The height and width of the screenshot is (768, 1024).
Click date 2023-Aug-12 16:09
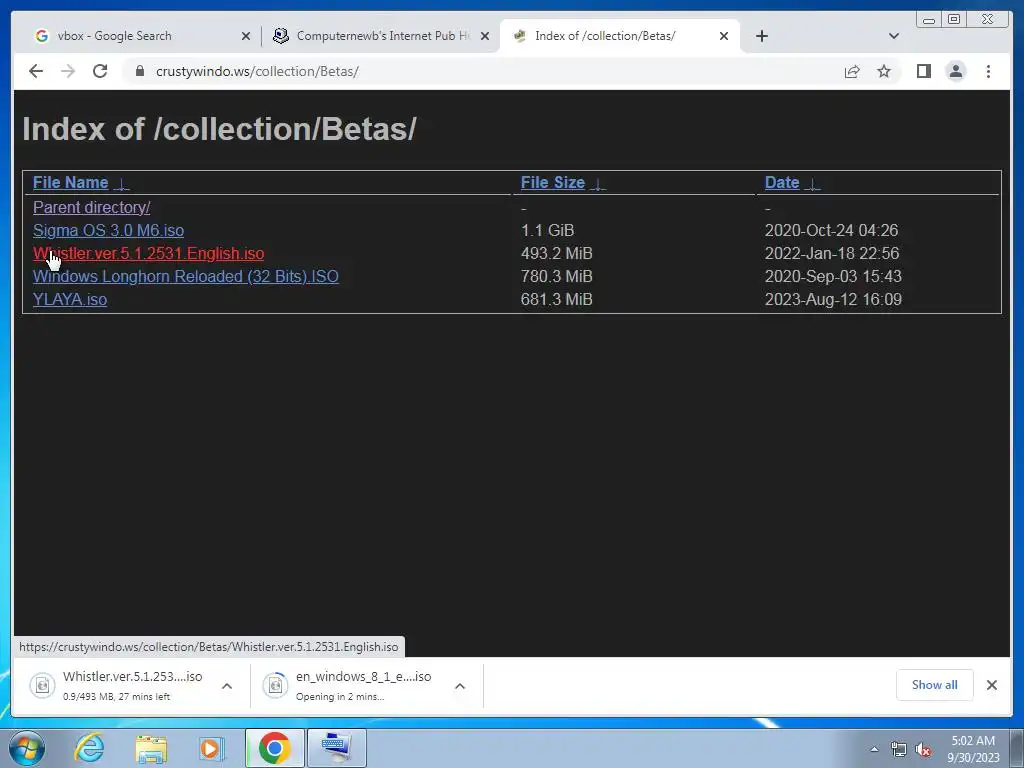pyautogui.click(x=833, y=299)
